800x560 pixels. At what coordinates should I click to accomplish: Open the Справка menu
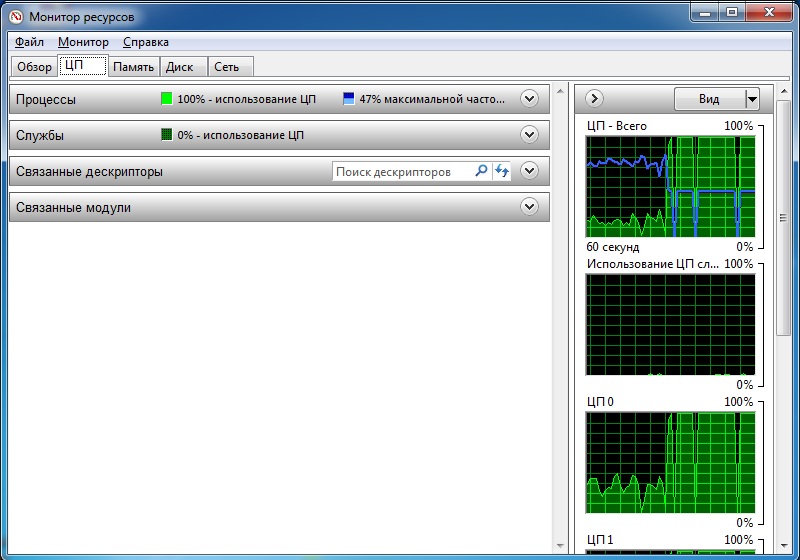(145, 42)
